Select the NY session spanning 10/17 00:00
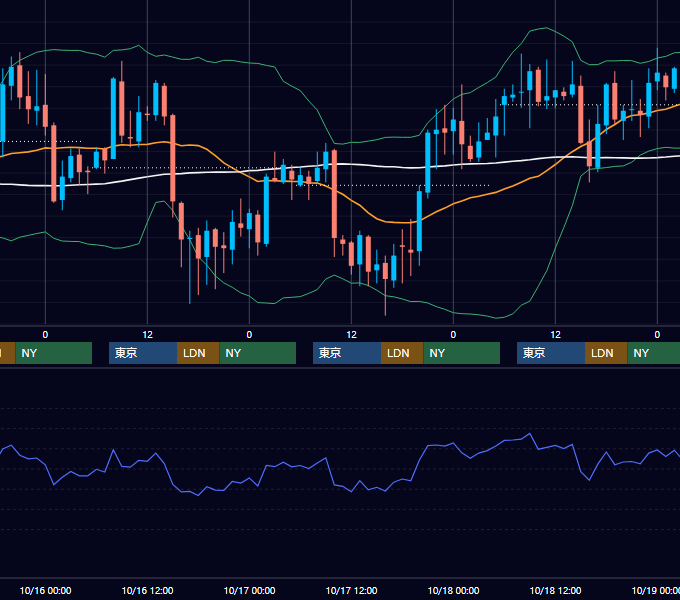Viewport: 680px width, 600px height. point(258,353)
